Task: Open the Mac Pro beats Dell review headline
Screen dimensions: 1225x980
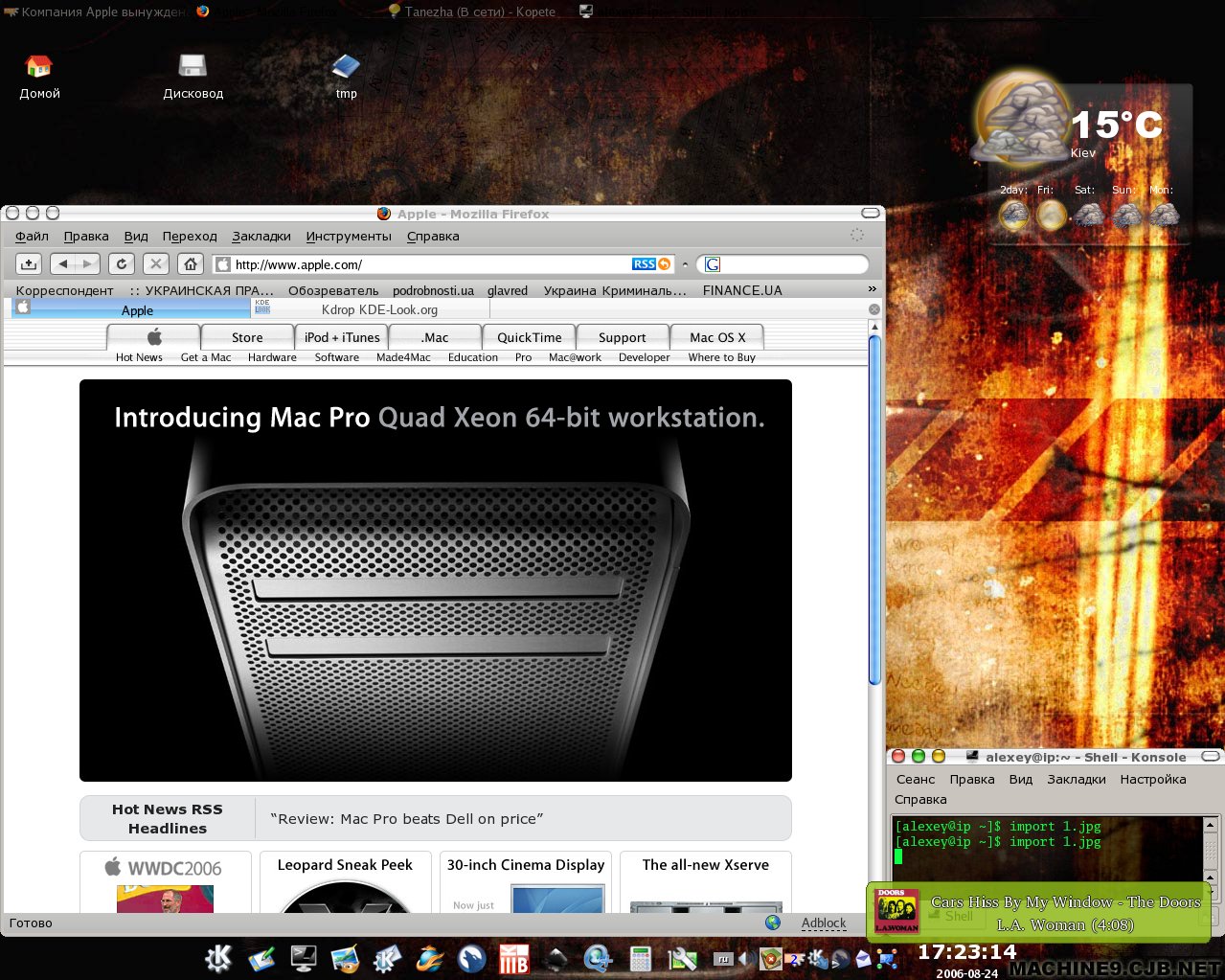Action: tap(407, 819)
